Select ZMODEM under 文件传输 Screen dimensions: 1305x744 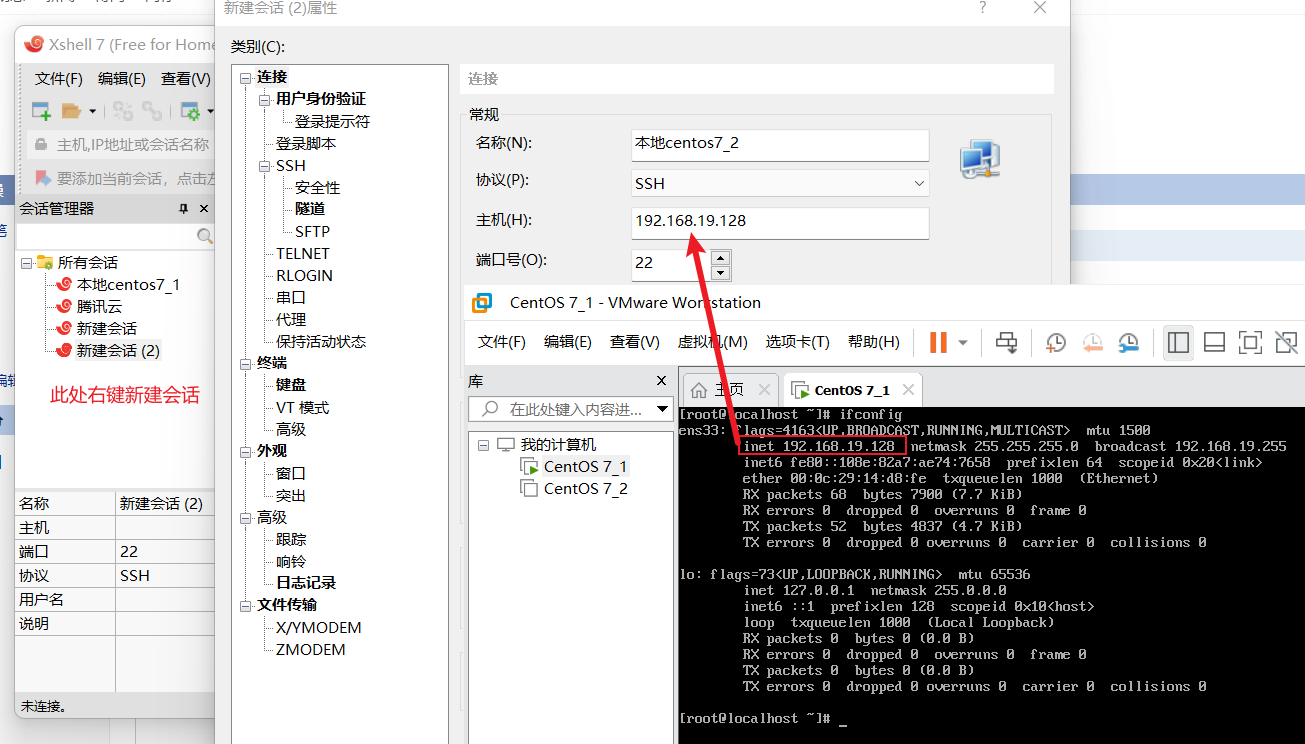[x=310, y=649]
